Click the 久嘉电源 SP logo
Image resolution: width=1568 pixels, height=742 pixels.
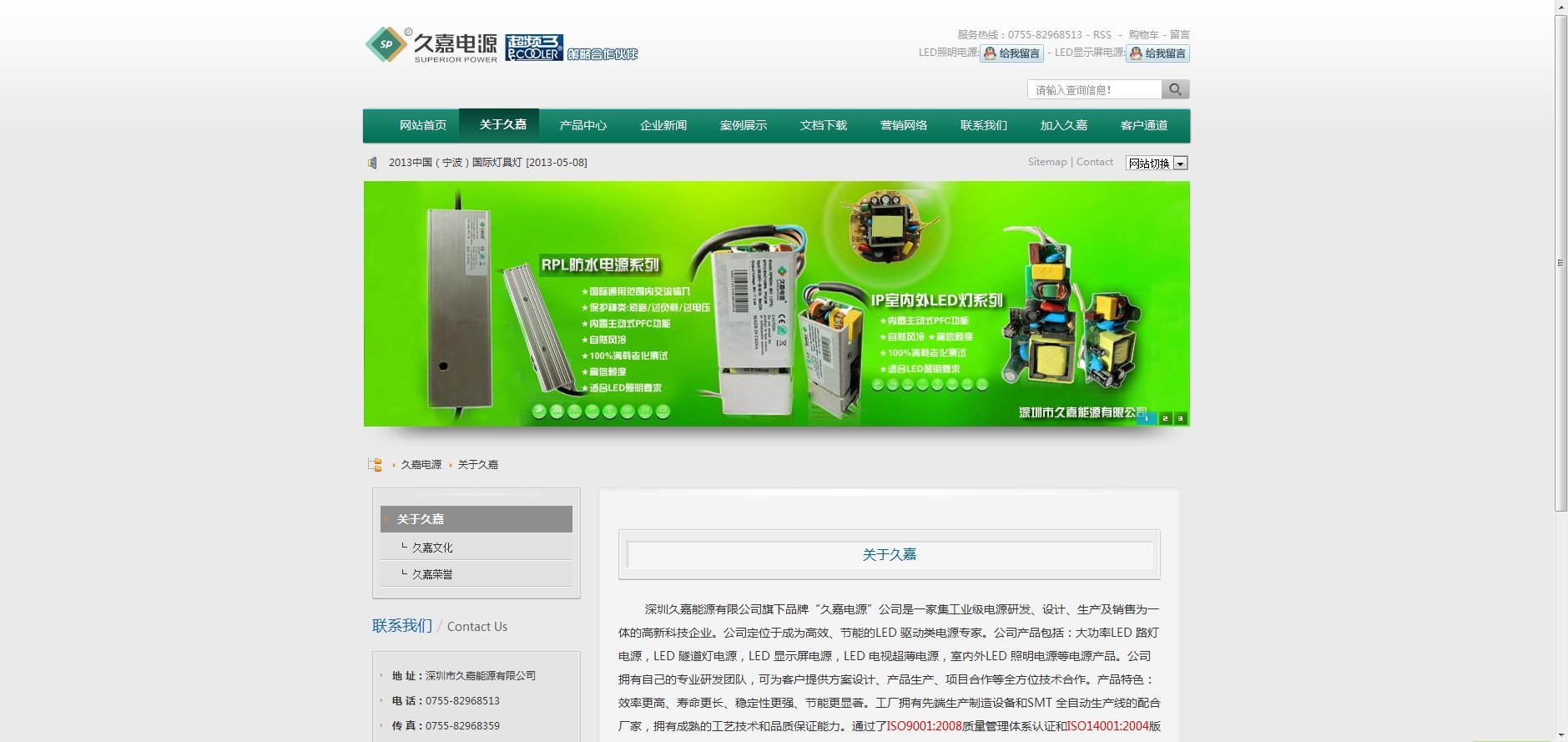431,45
